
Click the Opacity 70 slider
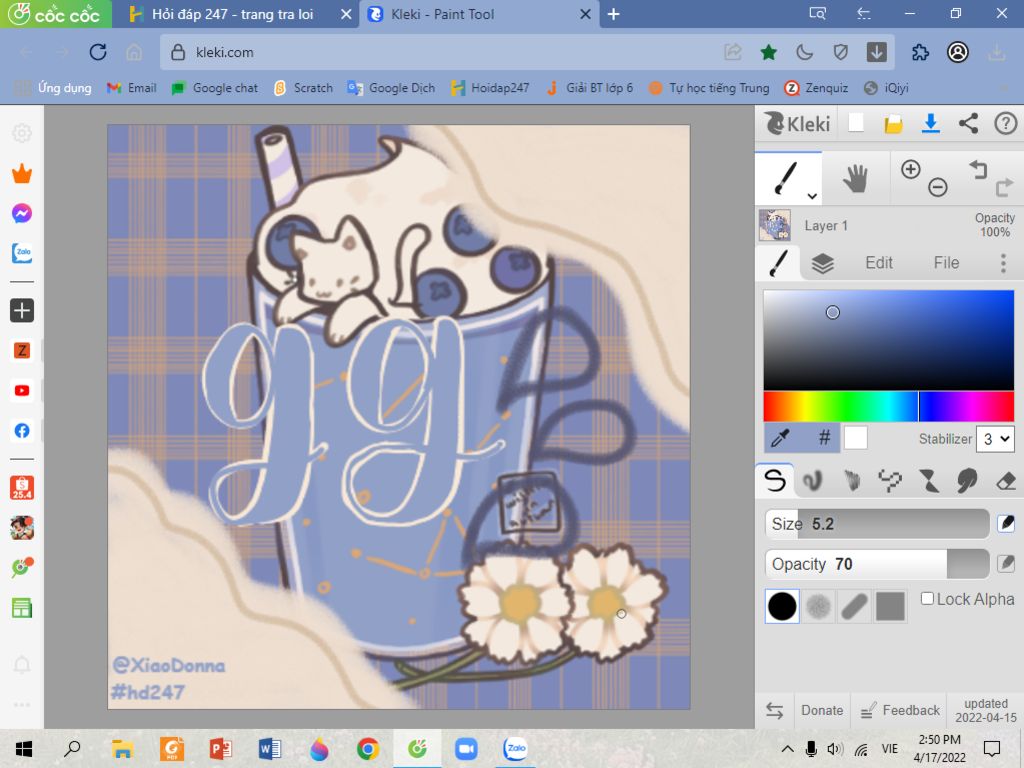pos(877,564)
